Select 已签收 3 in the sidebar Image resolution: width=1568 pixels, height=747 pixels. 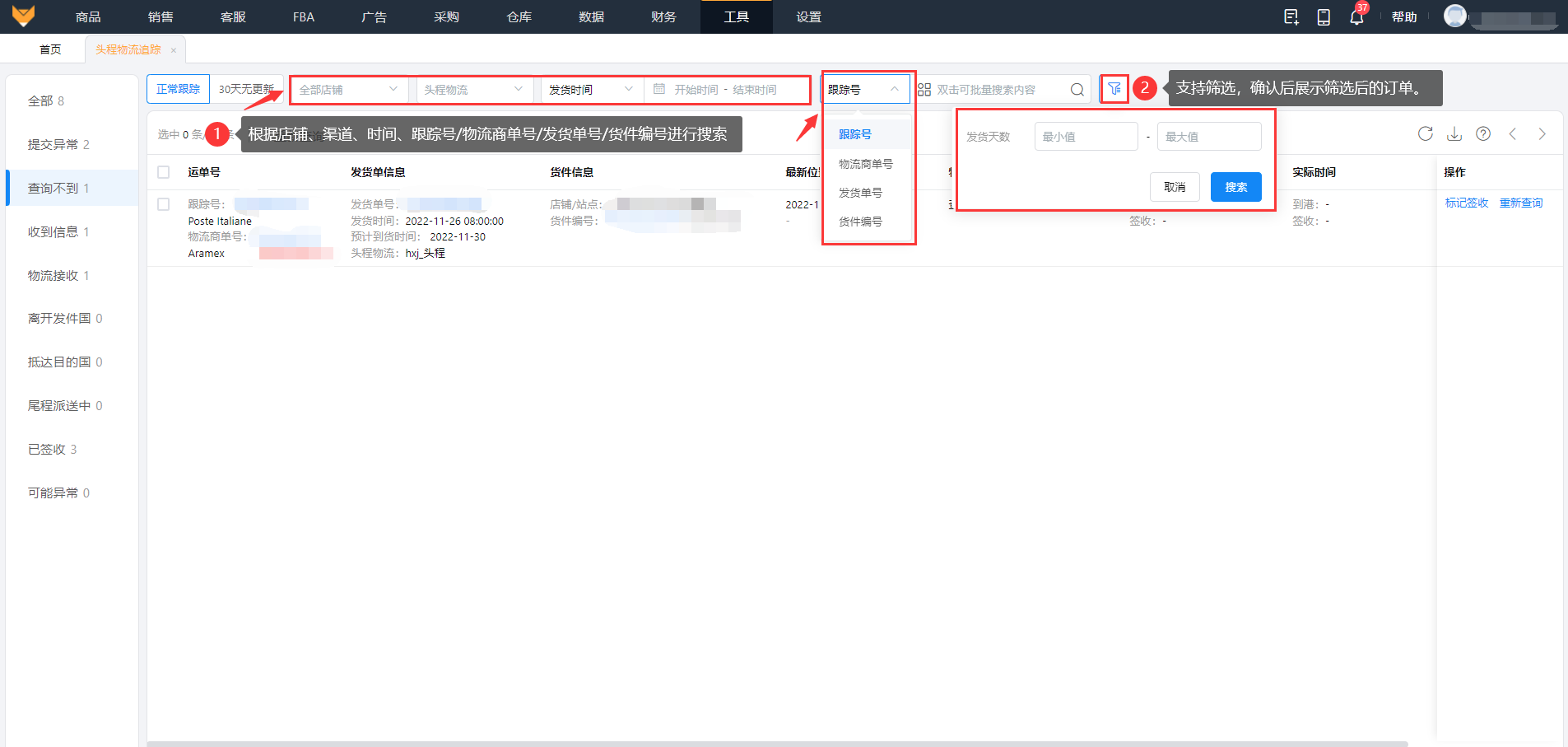click(72, 450)
